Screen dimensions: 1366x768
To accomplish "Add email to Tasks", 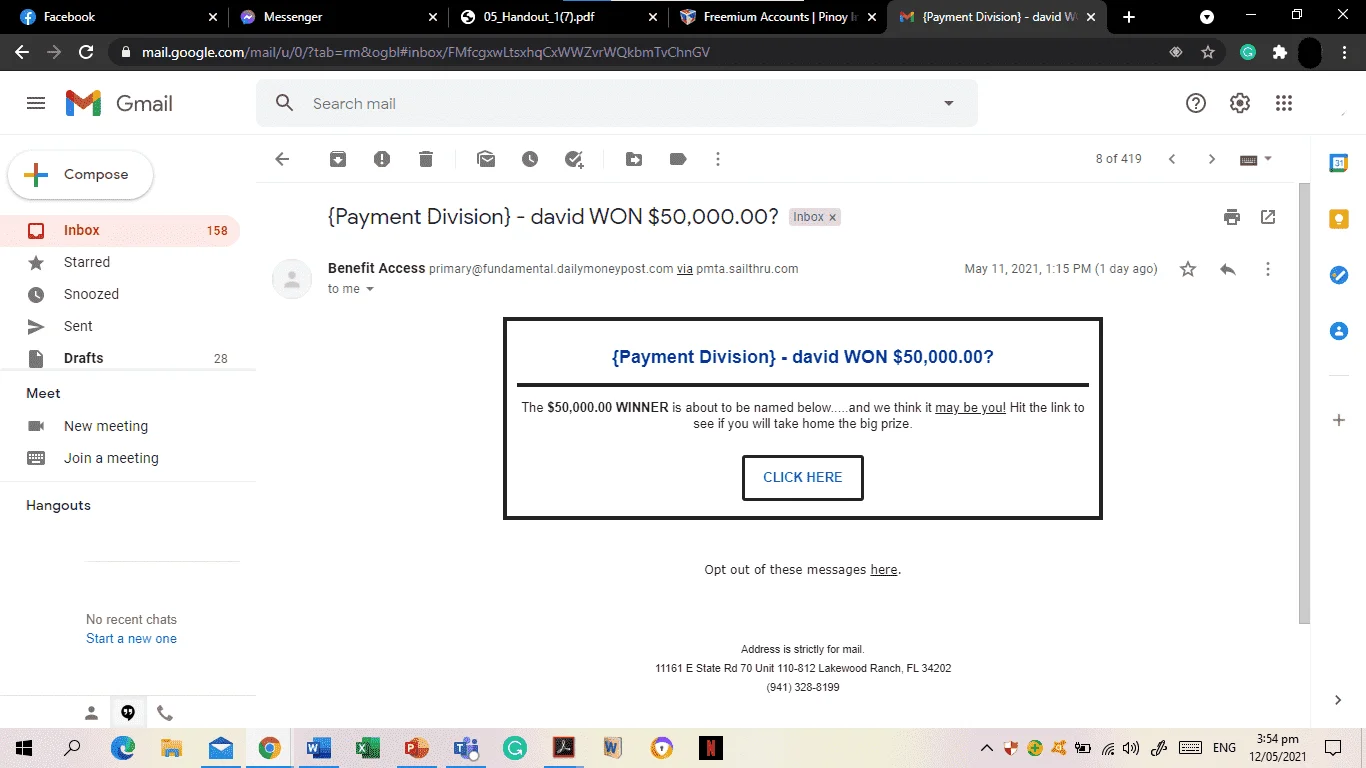I will pyautogui.click(x=574, y=159).
